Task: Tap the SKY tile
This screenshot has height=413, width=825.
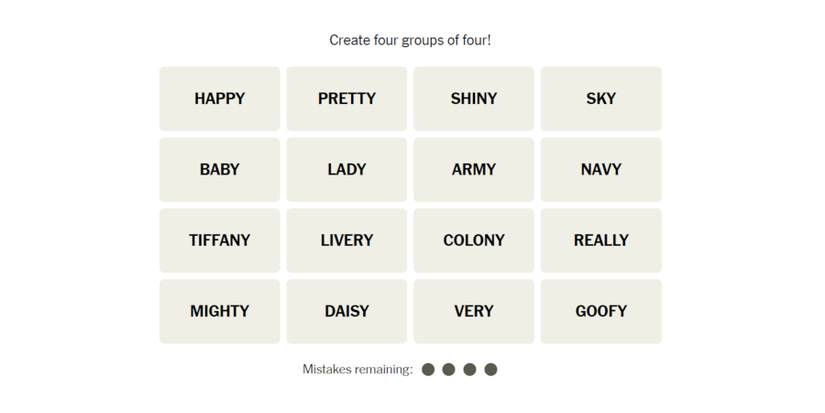Action: [600, 99]
